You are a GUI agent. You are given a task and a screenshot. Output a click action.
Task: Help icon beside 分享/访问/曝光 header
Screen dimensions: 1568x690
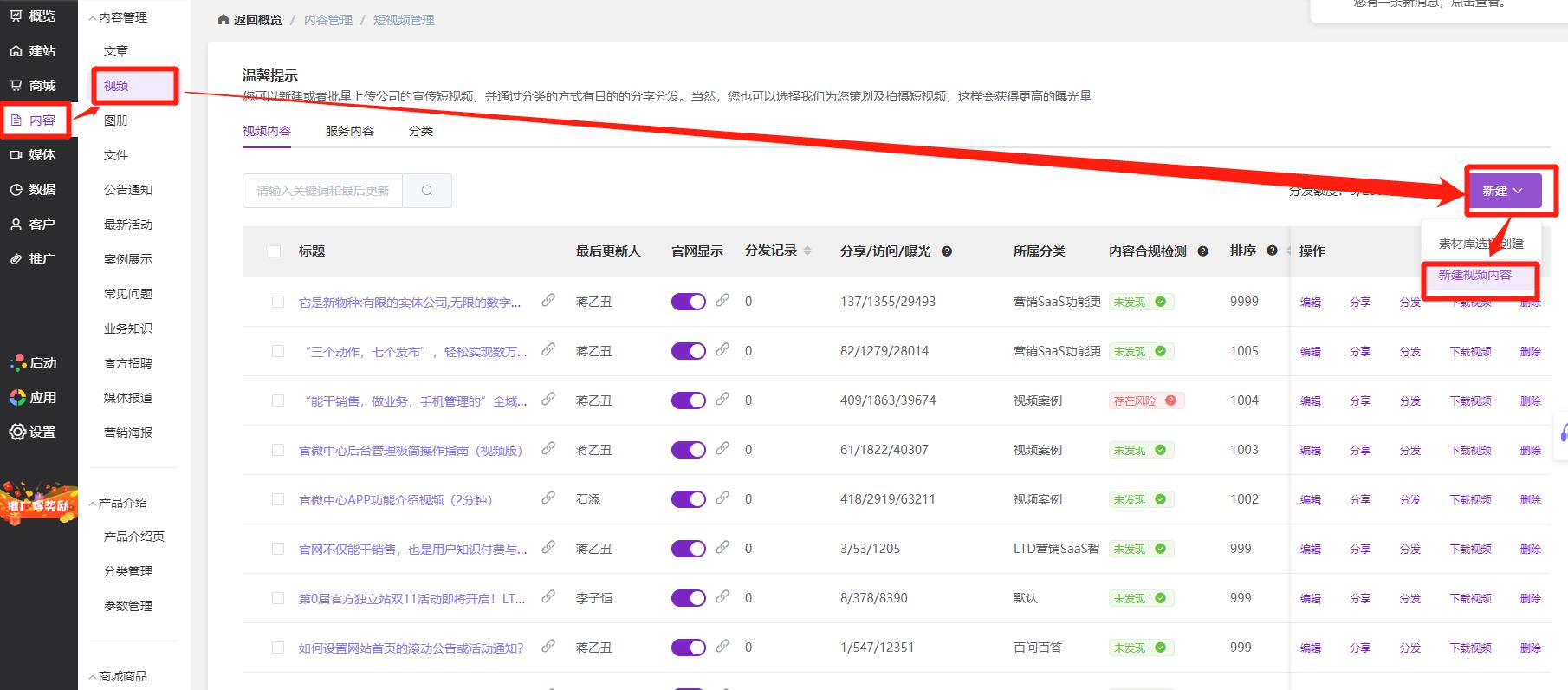(x=947, y=251)
